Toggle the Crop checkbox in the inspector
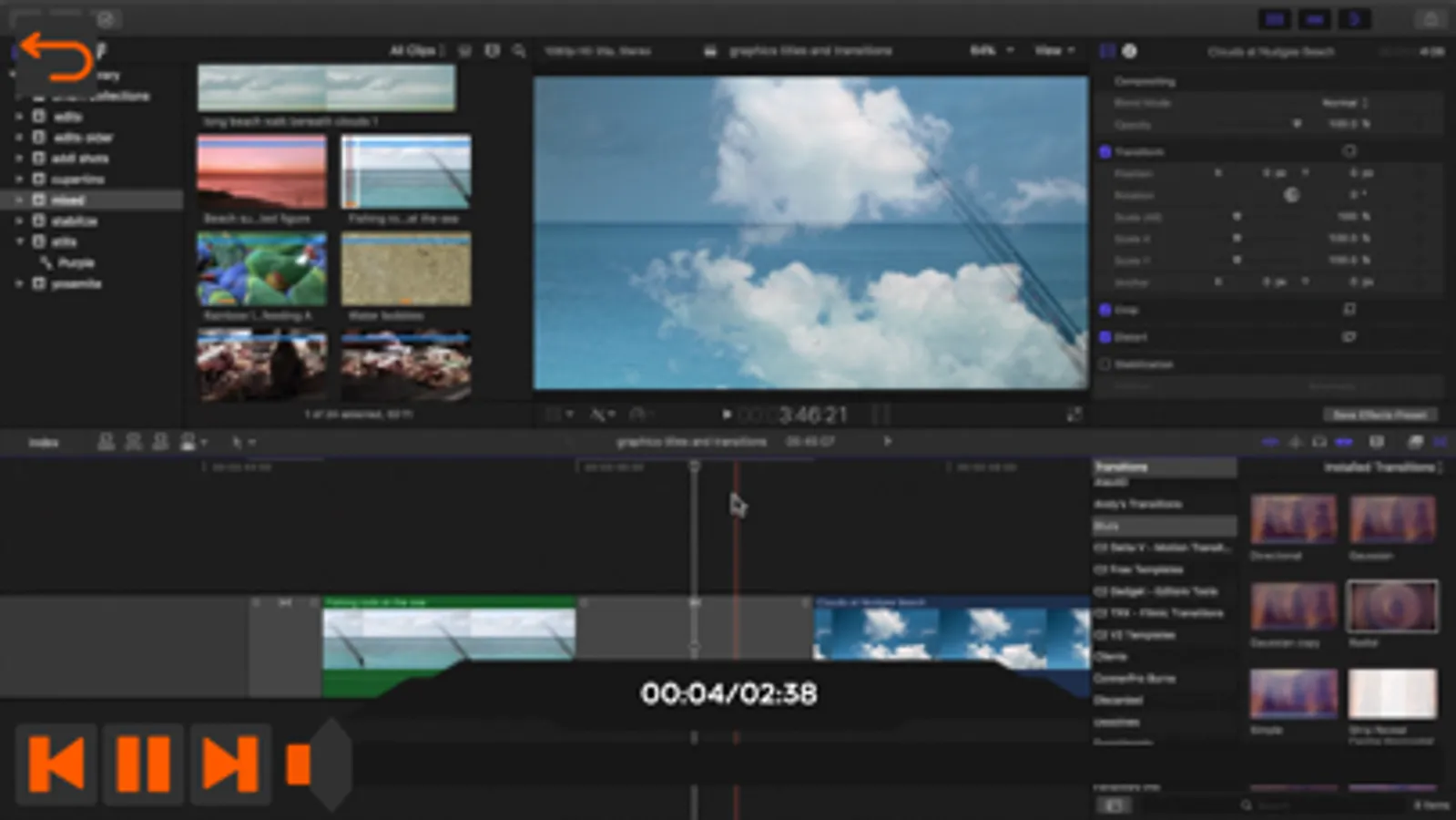Image resolution: width=1456 pixels, height=820 pixels. tap(1105, 310)
